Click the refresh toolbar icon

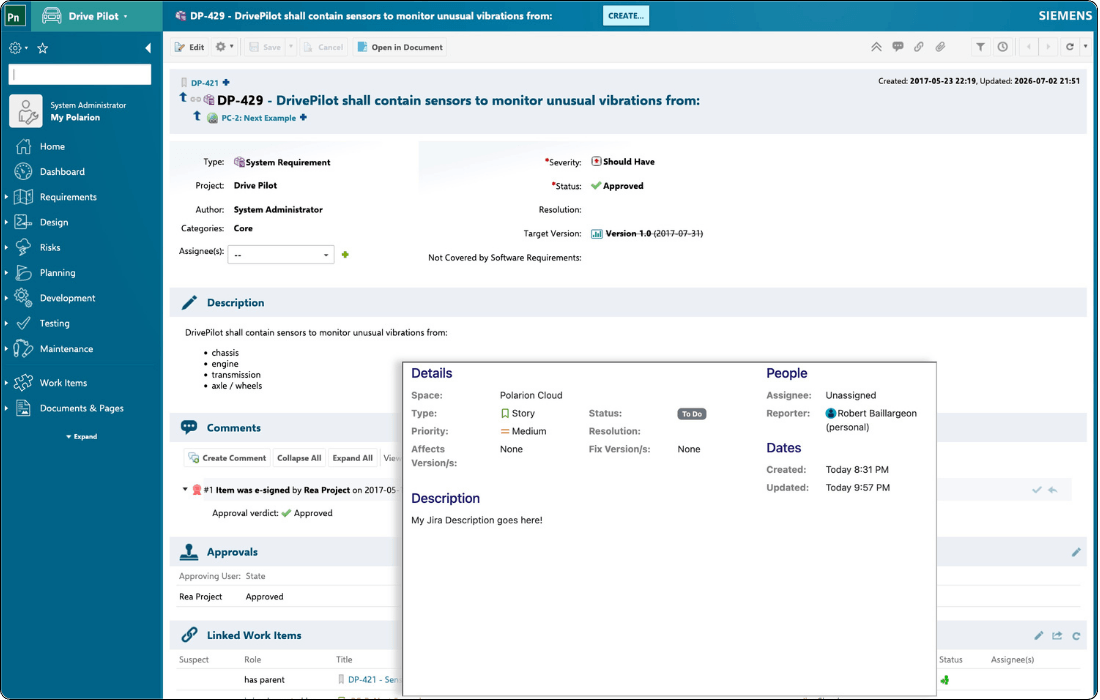1070,47
